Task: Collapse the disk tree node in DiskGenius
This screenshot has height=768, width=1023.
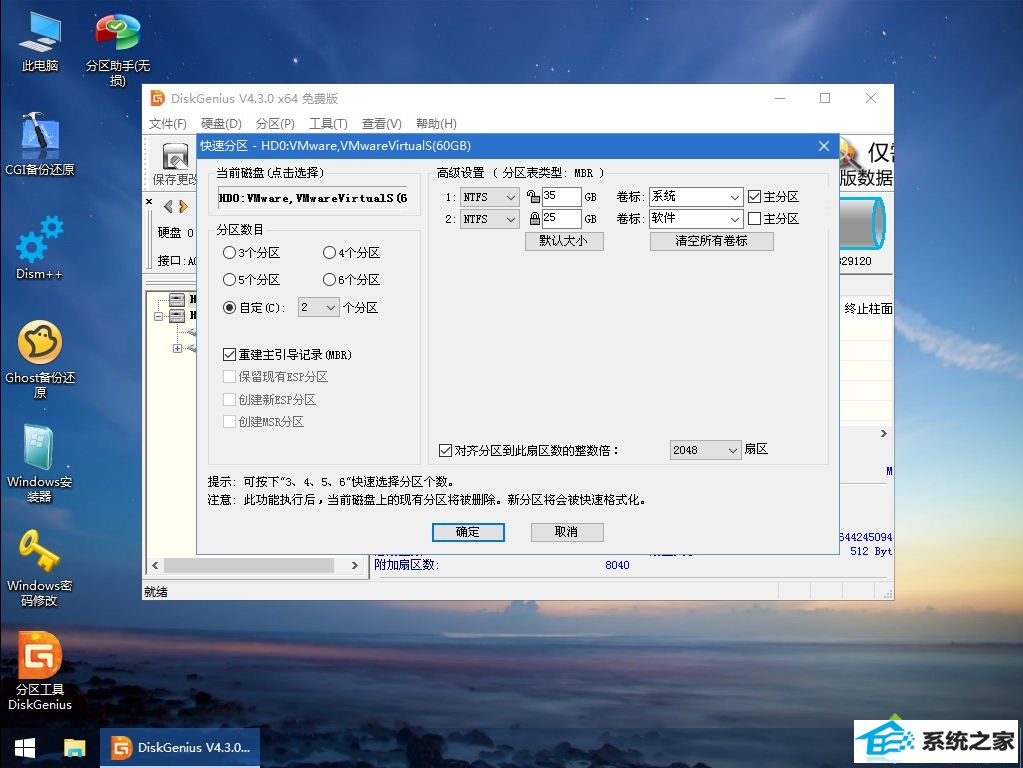Action: (x=159, y=316)
